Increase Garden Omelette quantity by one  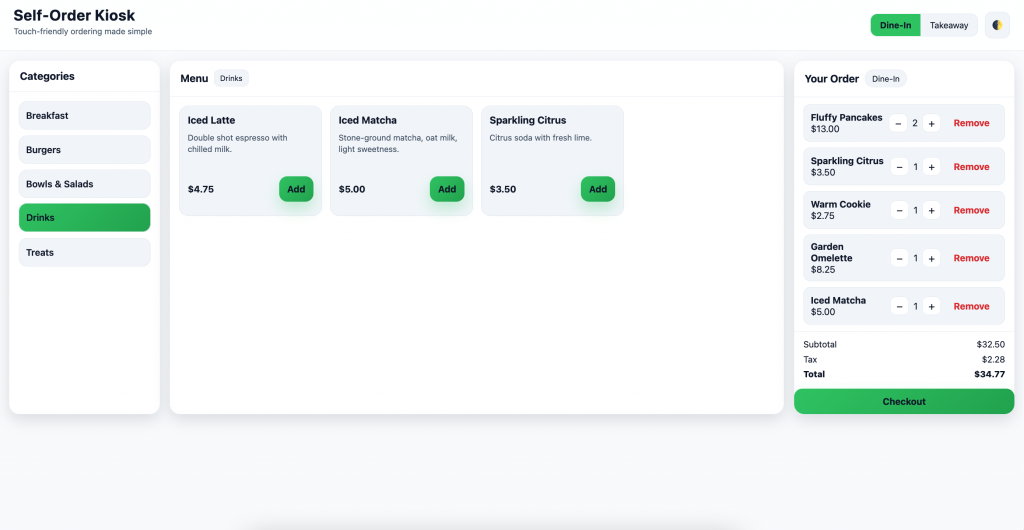point(932,259)
